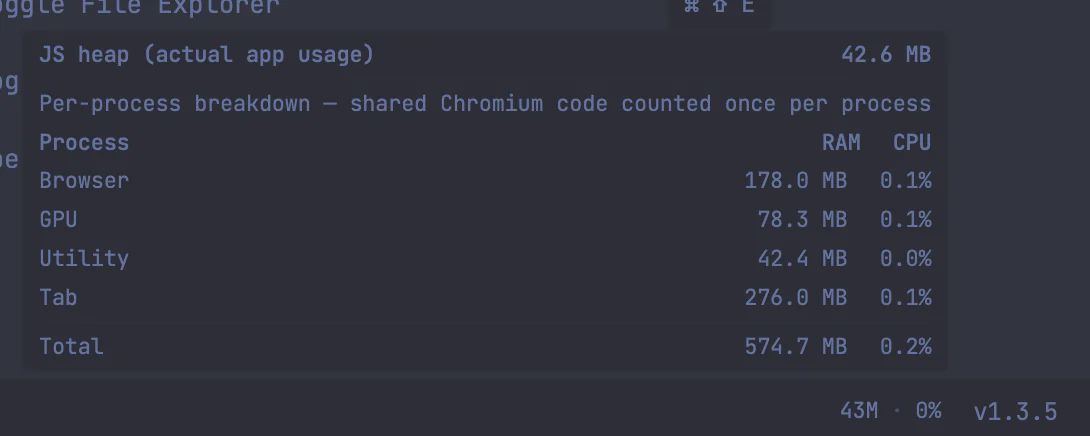Click the Tab RAM value 276.0 MB

click(x=795, y=297)
